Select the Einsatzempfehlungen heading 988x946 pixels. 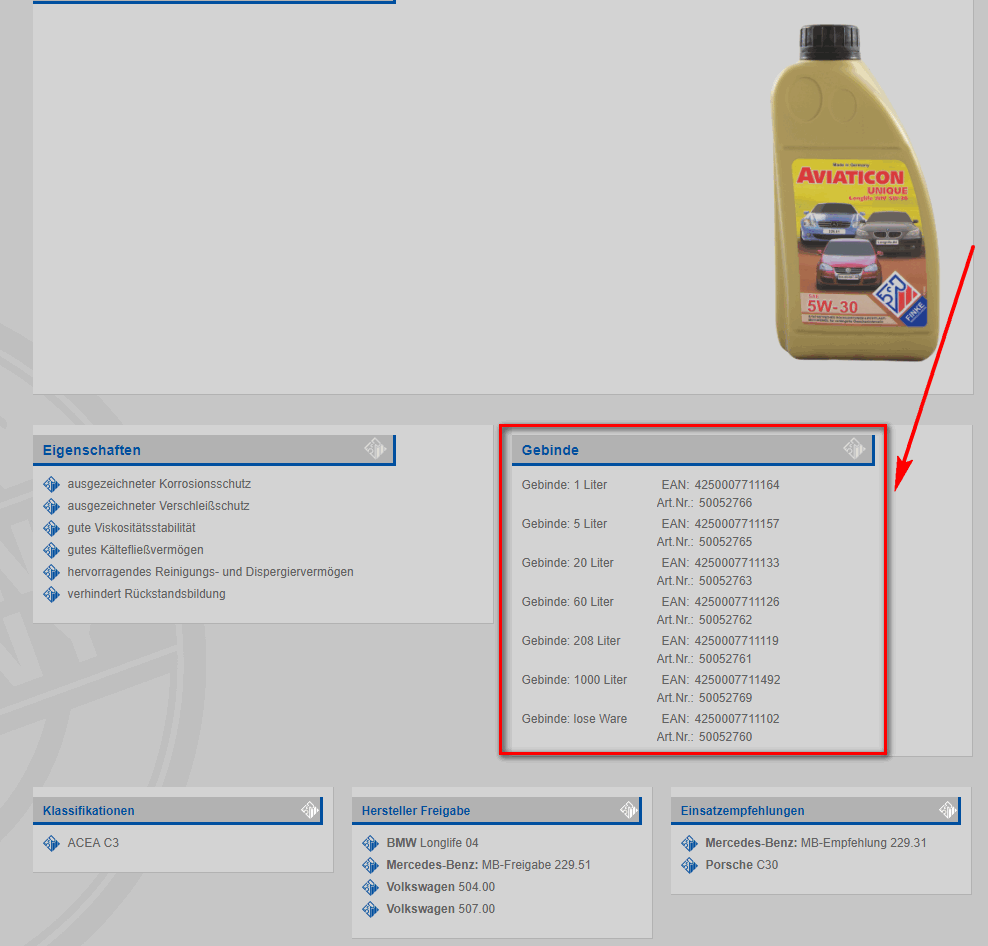pos(742,810)
